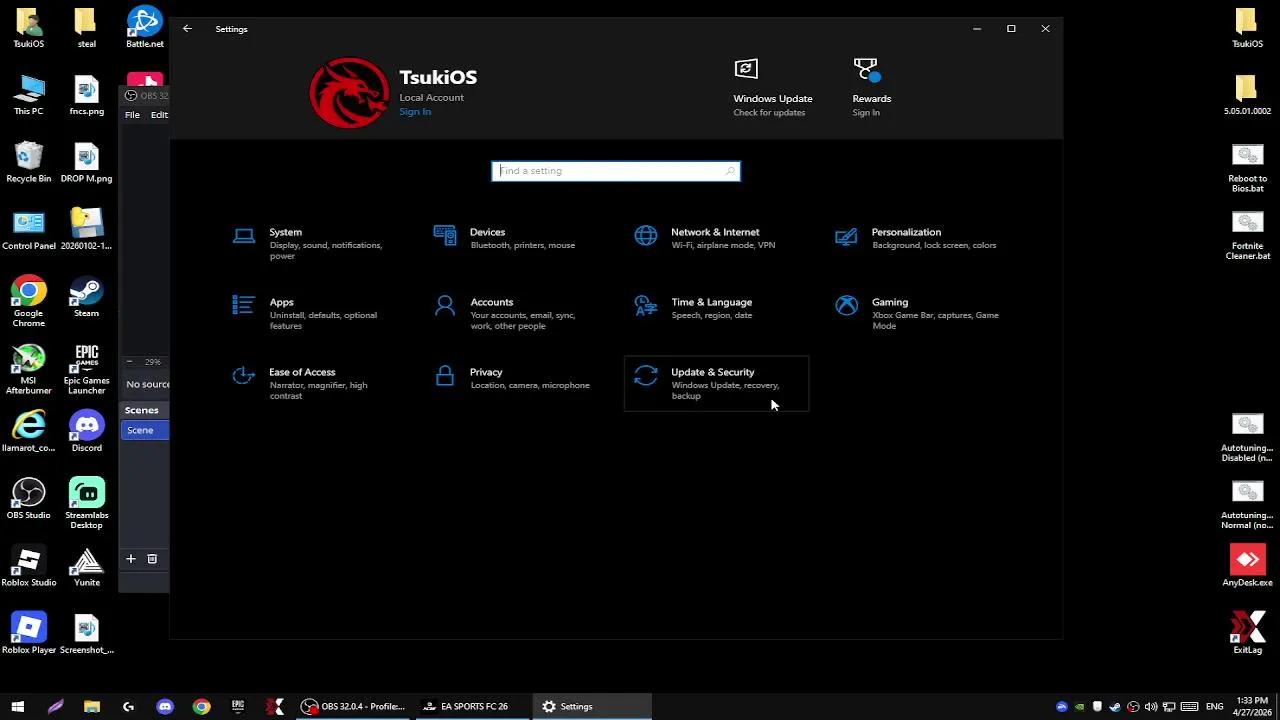Click the Battle.net desktop icon

(x=144, y=27)
